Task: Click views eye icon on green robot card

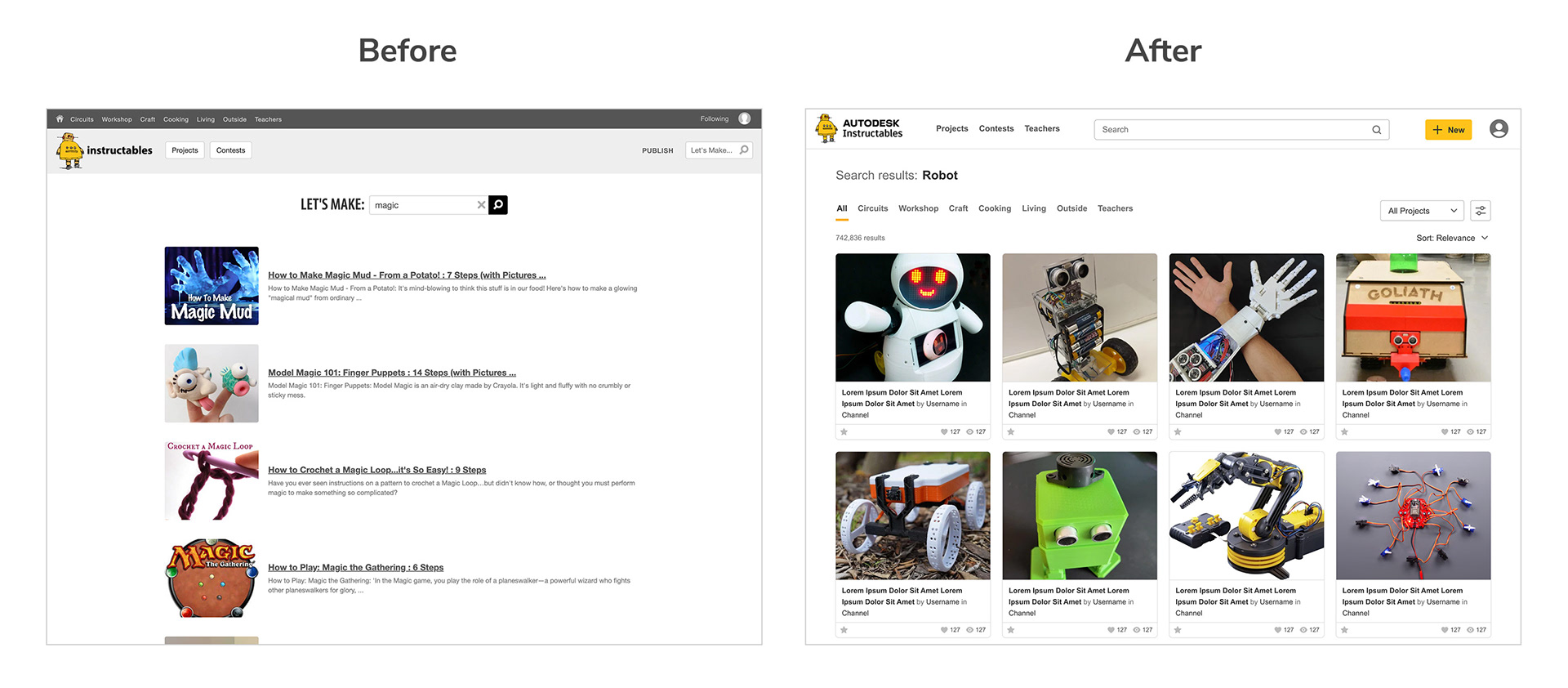Action: [x=1137, y=630]
